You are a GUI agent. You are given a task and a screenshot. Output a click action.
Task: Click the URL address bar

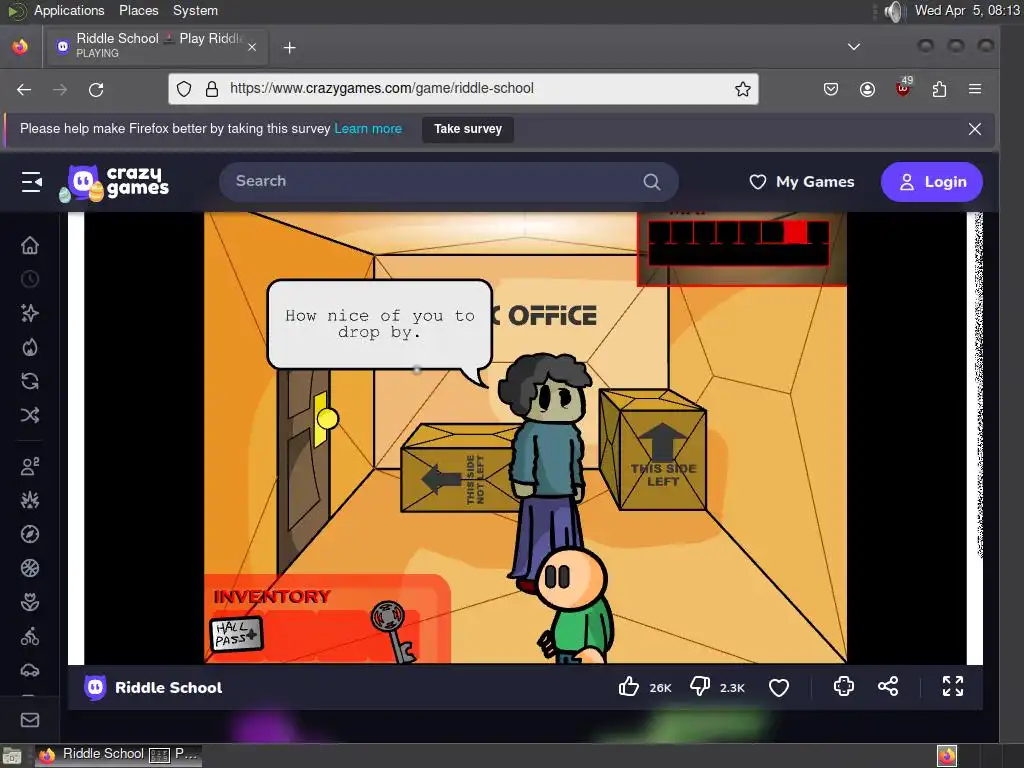(463, 89)
